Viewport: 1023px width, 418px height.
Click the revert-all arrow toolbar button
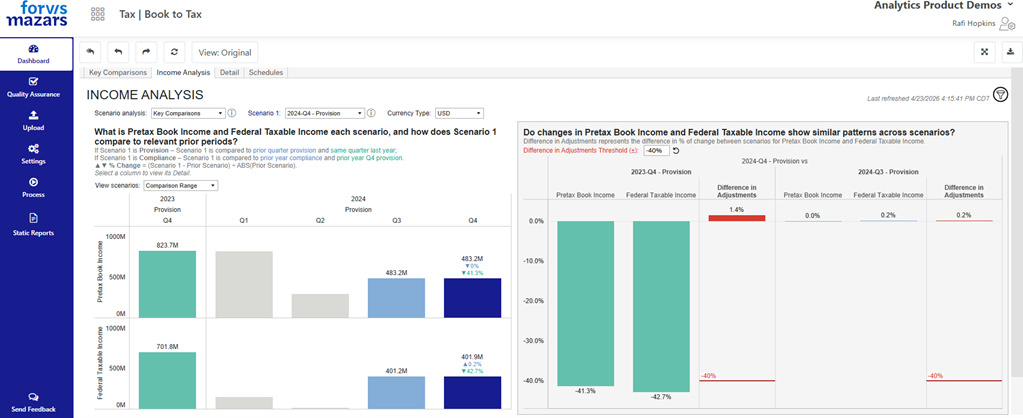90,52
